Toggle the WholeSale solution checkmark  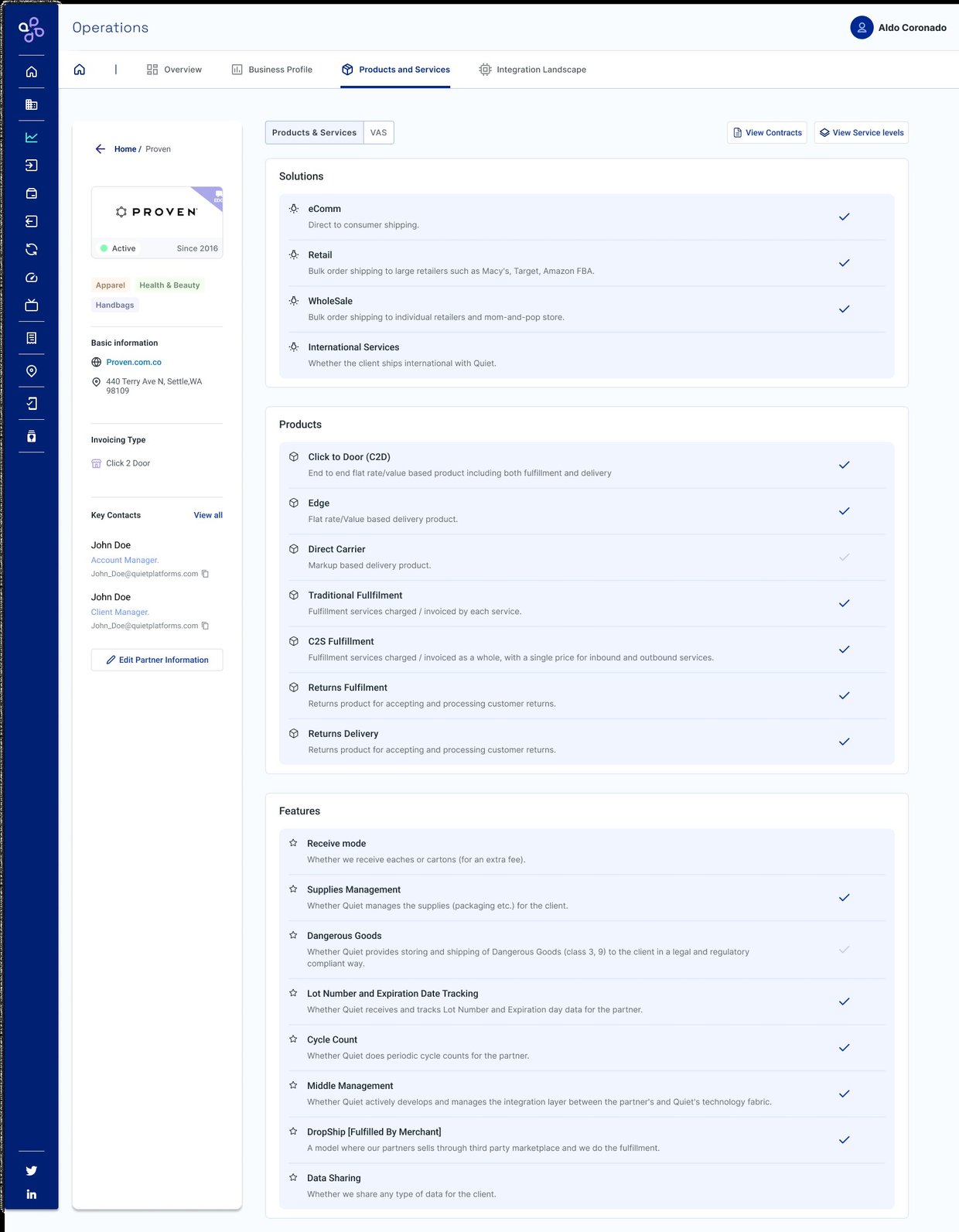845,309
